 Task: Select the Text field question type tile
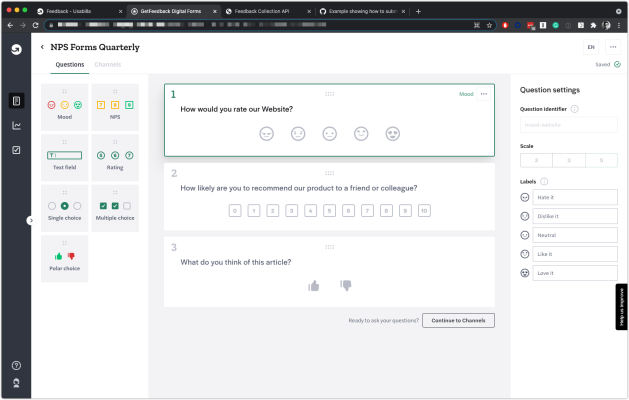65,158
